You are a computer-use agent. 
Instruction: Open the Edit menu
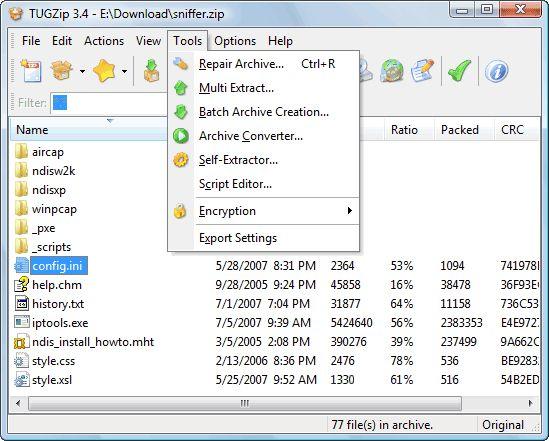pos(62,41)
